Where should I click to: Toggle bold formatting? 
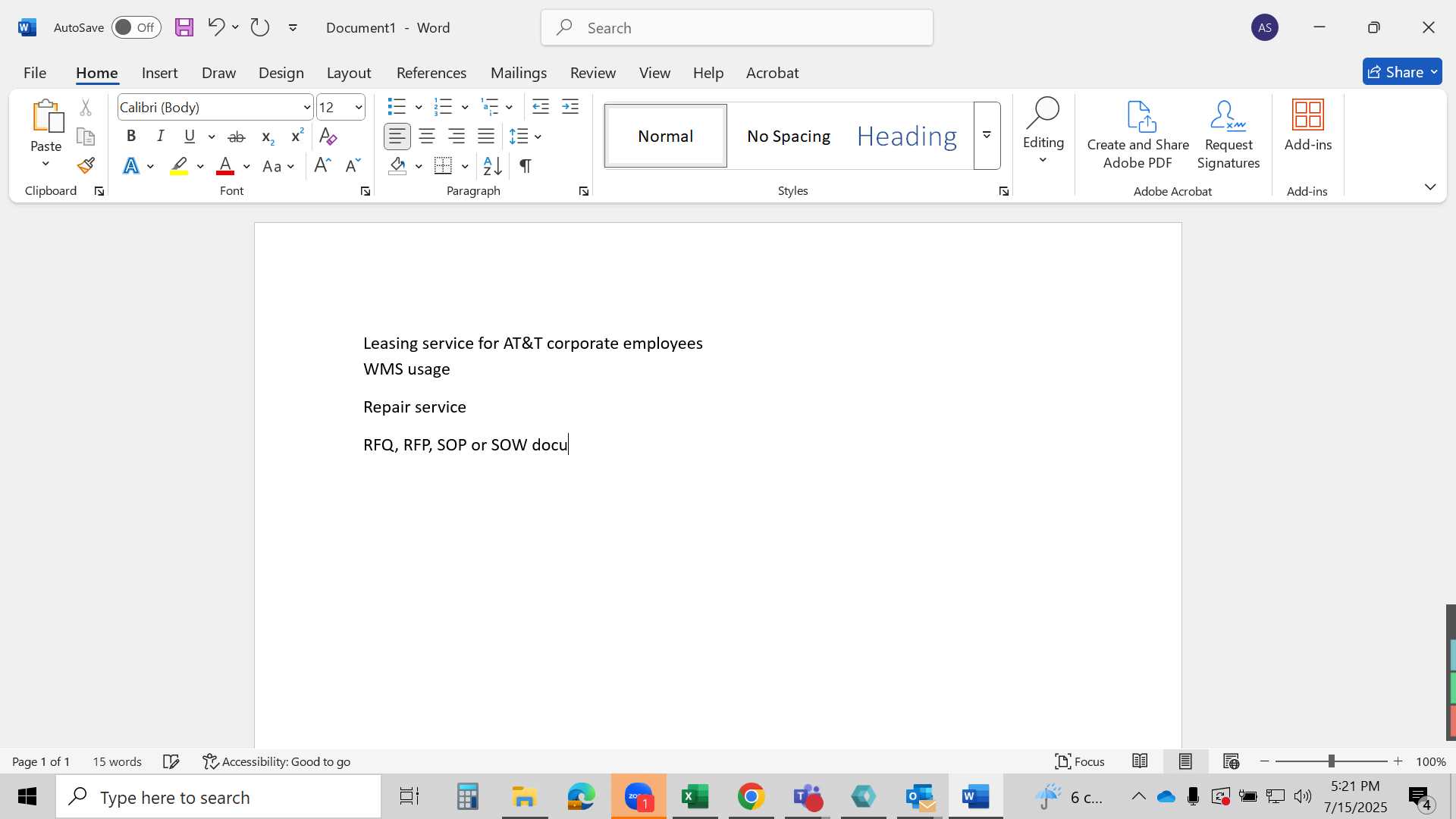[x=131, y=136]
